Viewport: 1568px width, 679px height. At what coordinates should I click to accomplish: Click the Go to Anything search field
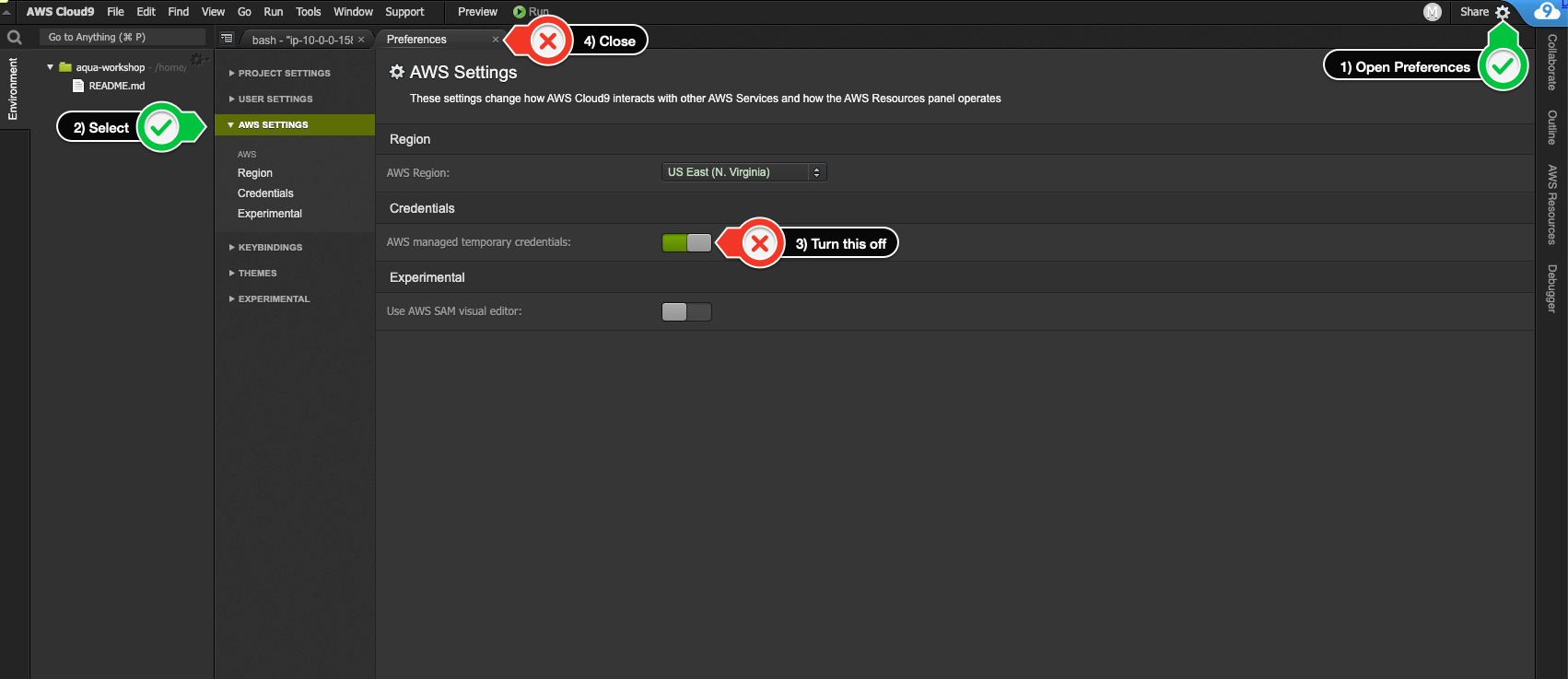pos(123,37)
